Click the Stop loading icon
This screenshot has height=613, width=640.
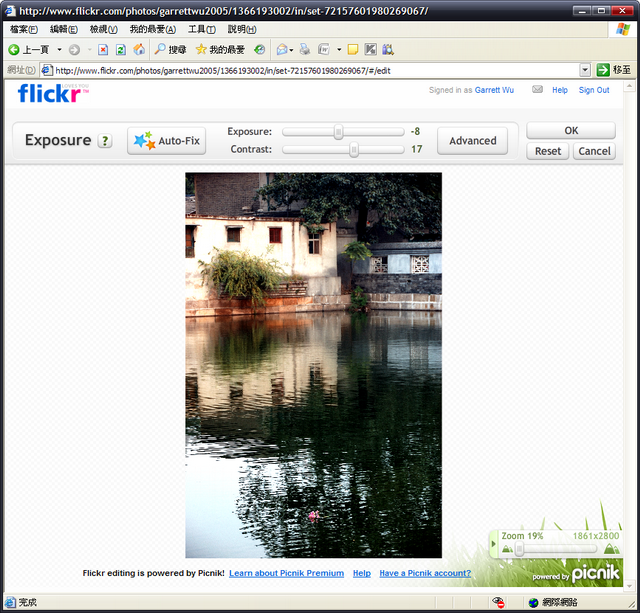pyautogui.click(x=103, y=50)
